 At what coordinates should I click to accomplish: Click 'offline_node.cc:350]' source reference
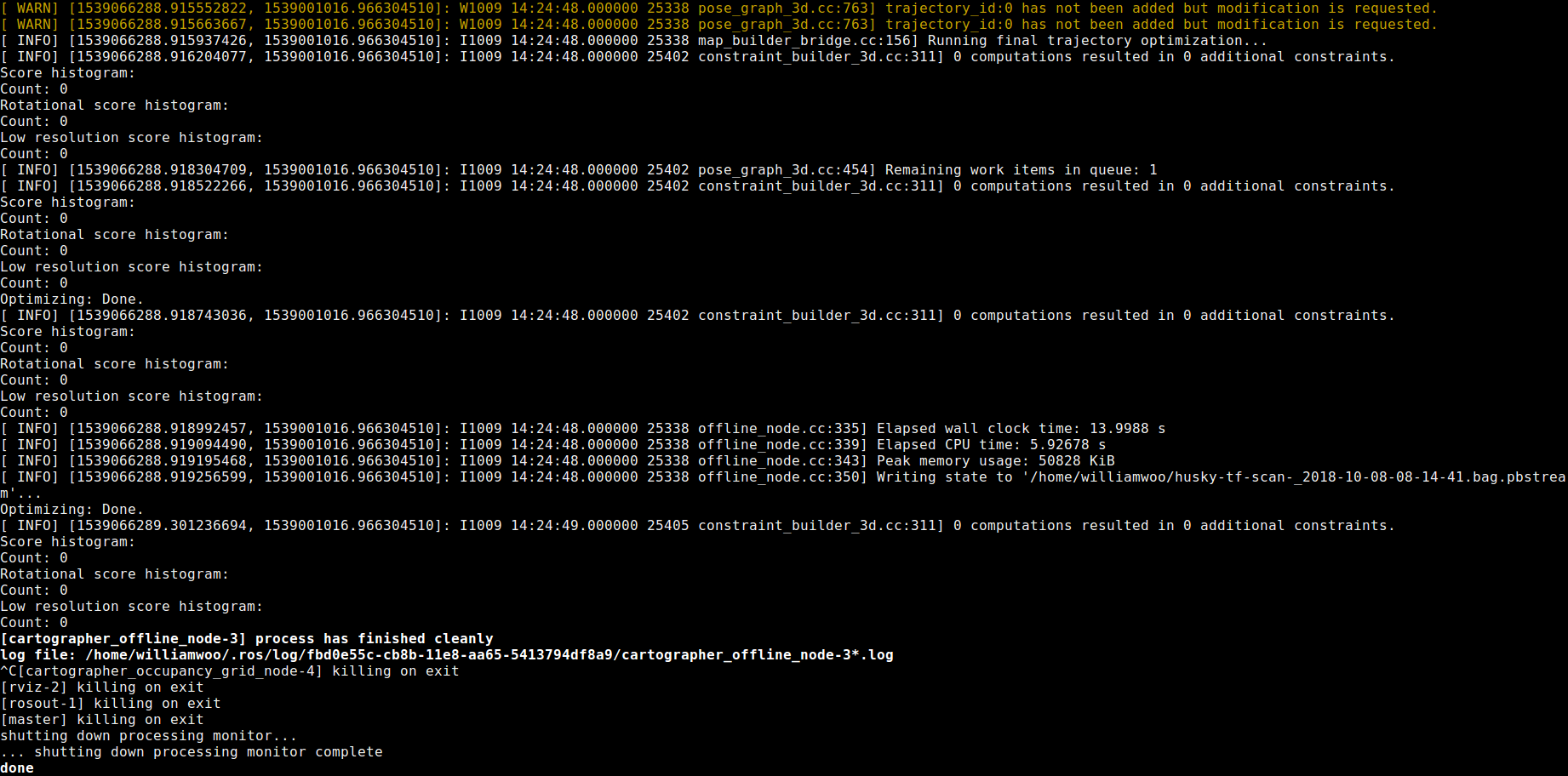point(783,477)
